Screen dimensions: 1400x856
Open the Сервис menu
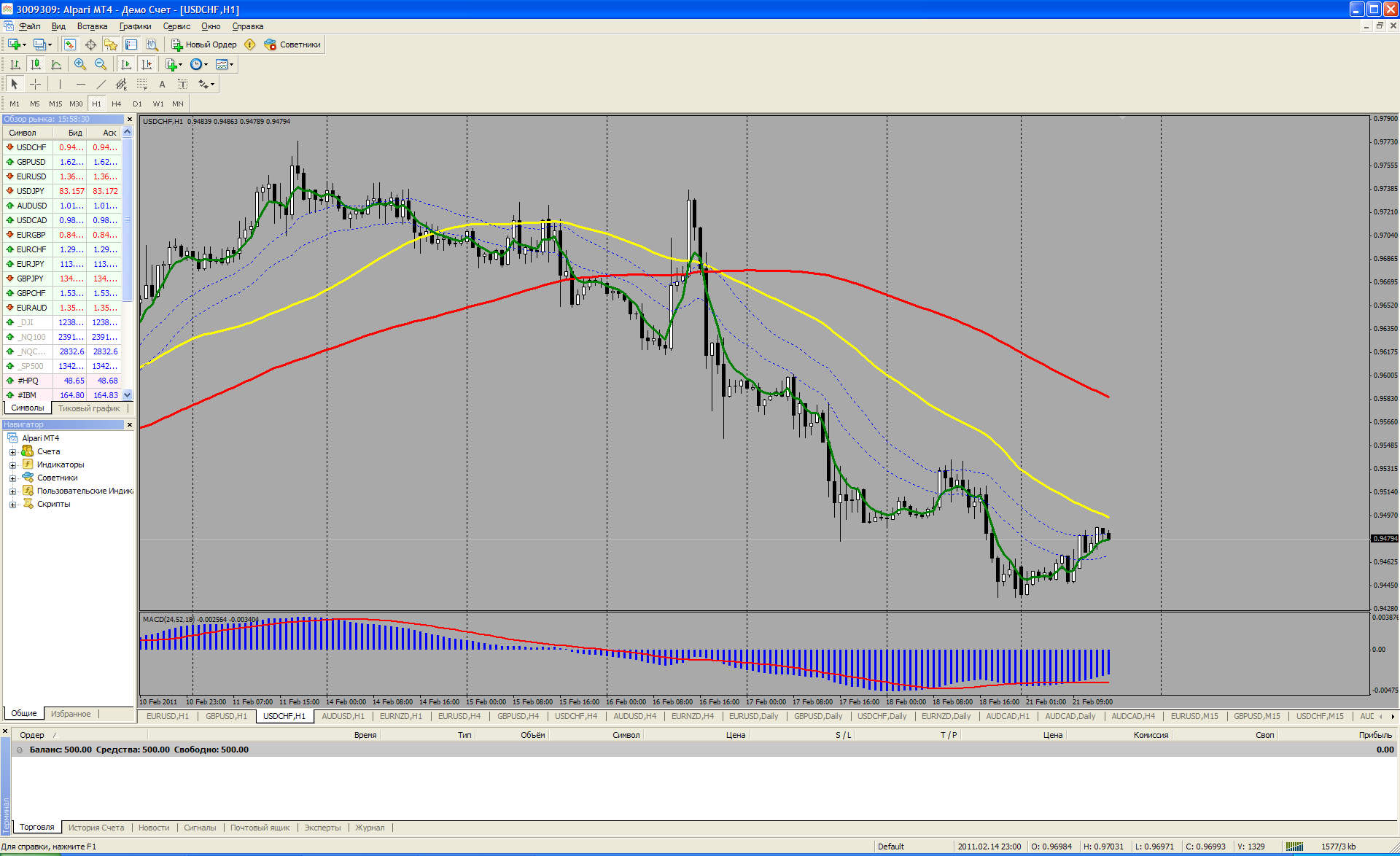point(176,26)
